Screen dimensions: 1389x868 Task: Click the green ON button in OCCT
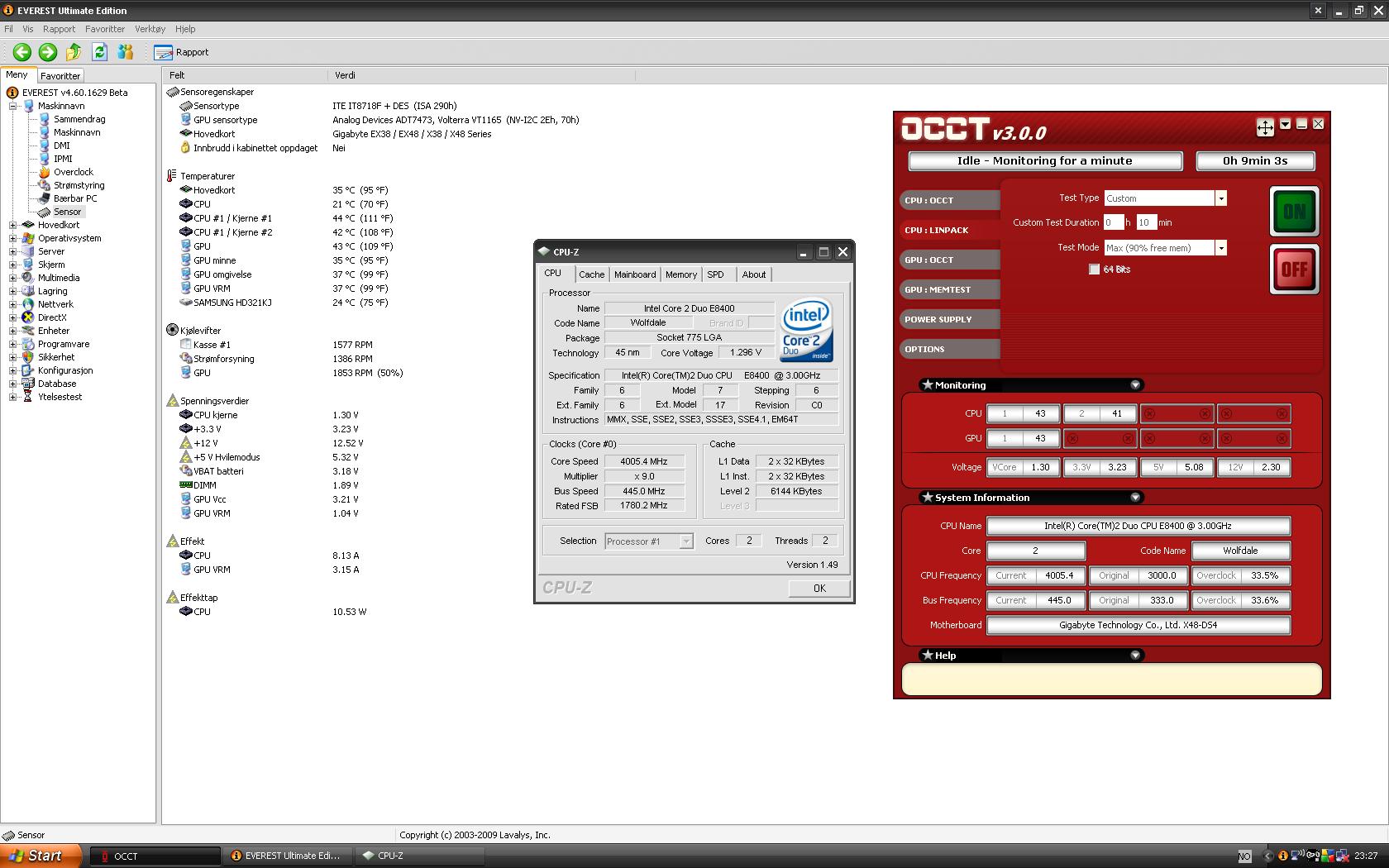1294,212
